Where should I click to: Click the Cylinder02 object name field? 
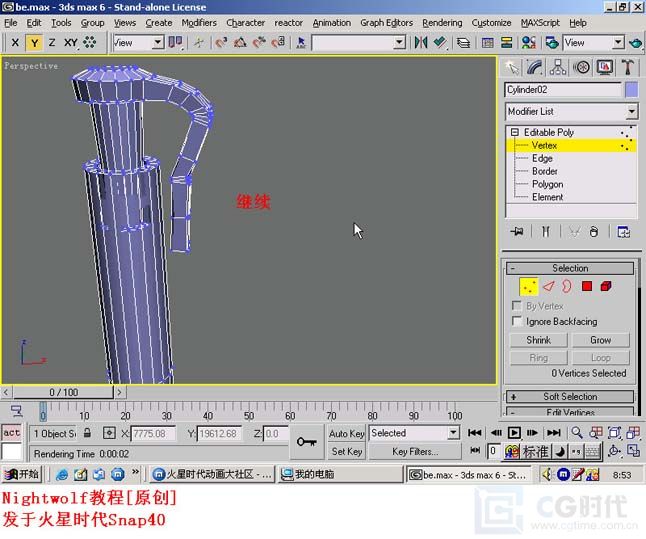pyautogui.click(x=563, y=90)
